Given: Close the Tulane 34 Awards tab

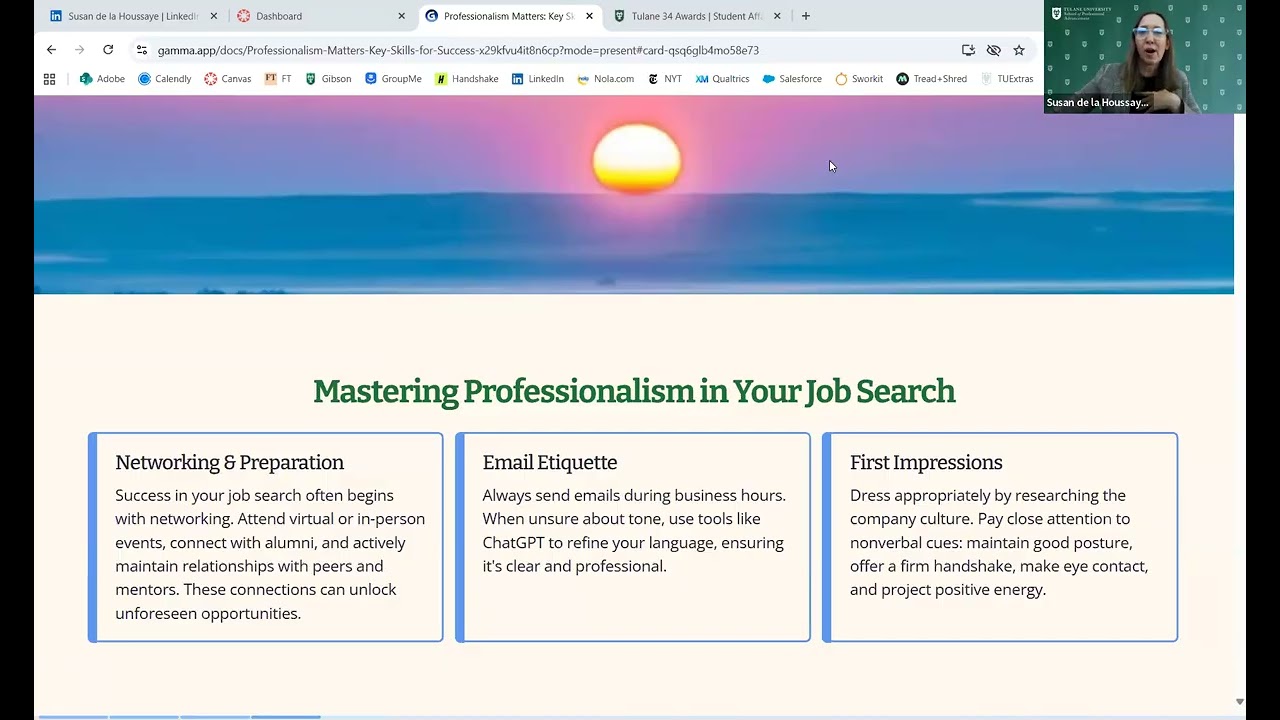Looking at the screenshot, I should click(777, 16).
